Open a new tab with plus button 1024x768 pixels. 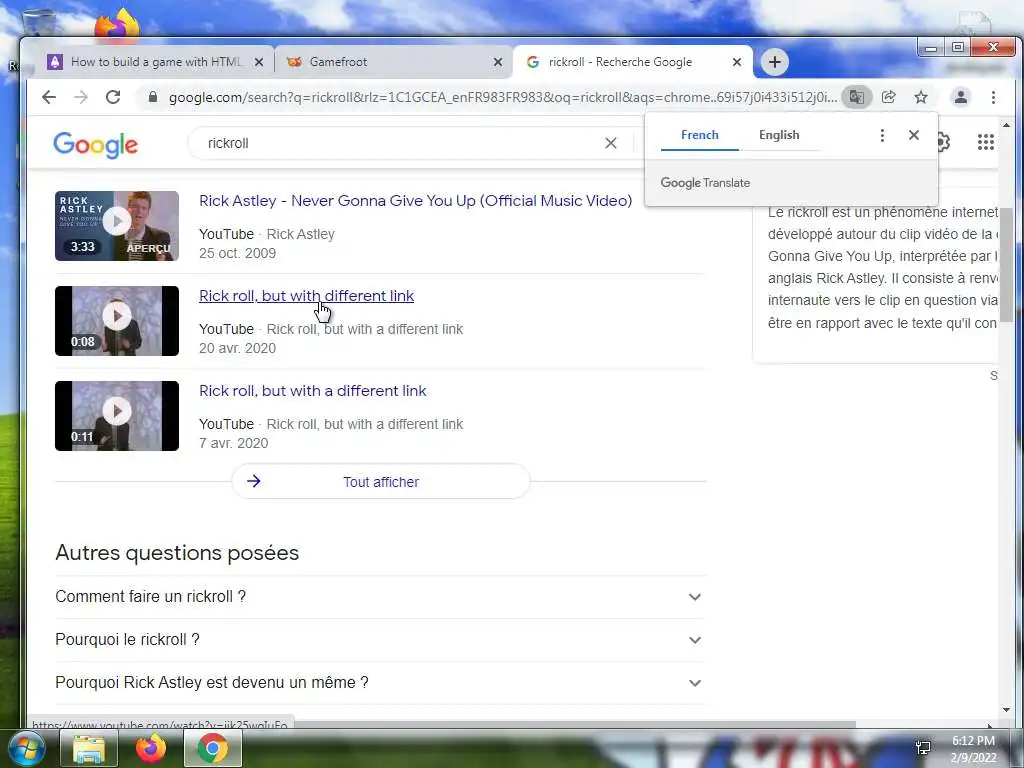pyautogui.click(x=775, y=62)
